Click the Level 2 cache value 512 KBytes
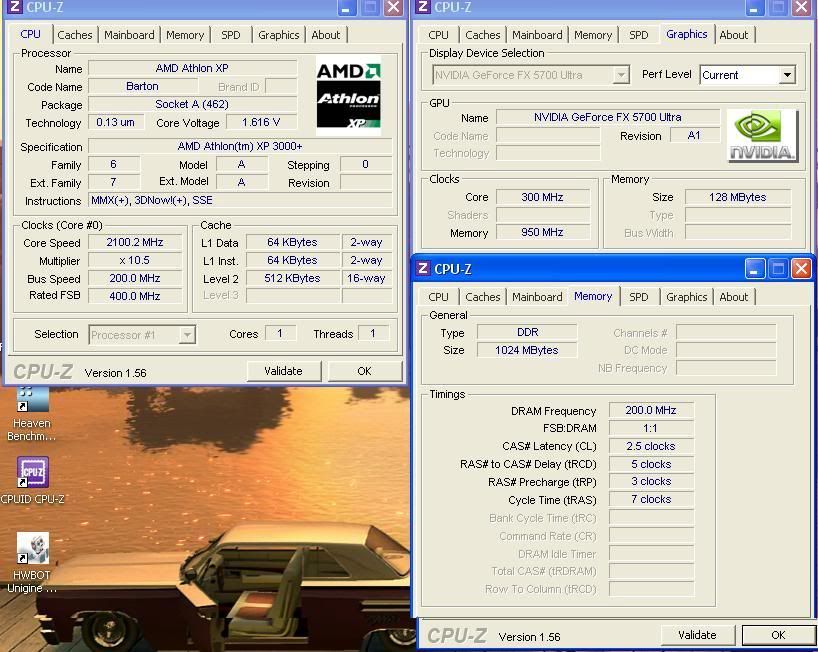Viewport: 818px width, 652px height. coord(292,278)
